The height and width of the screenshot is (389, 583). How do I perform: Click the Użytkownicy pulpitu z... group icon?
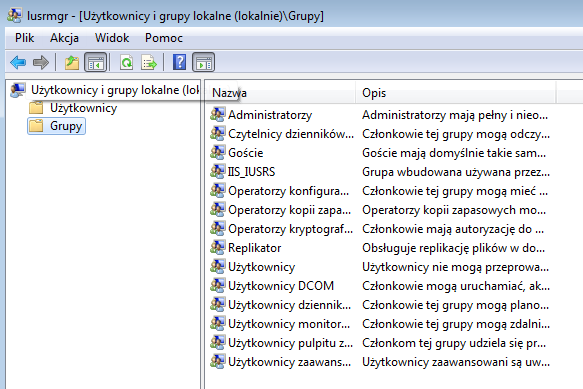tap(218, 342)
